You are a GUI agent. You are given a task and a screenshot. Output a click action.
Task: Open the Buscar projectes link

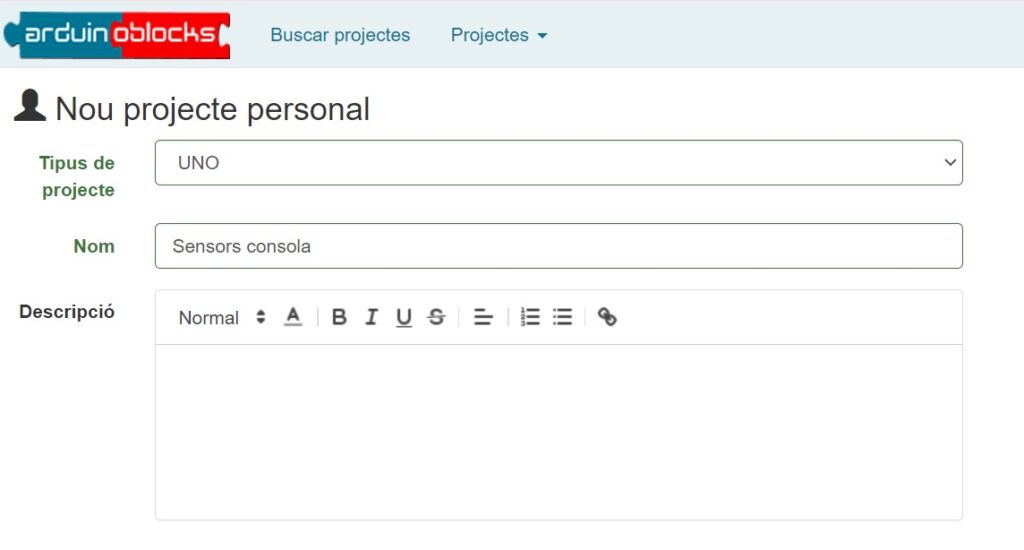pos(340,35)
